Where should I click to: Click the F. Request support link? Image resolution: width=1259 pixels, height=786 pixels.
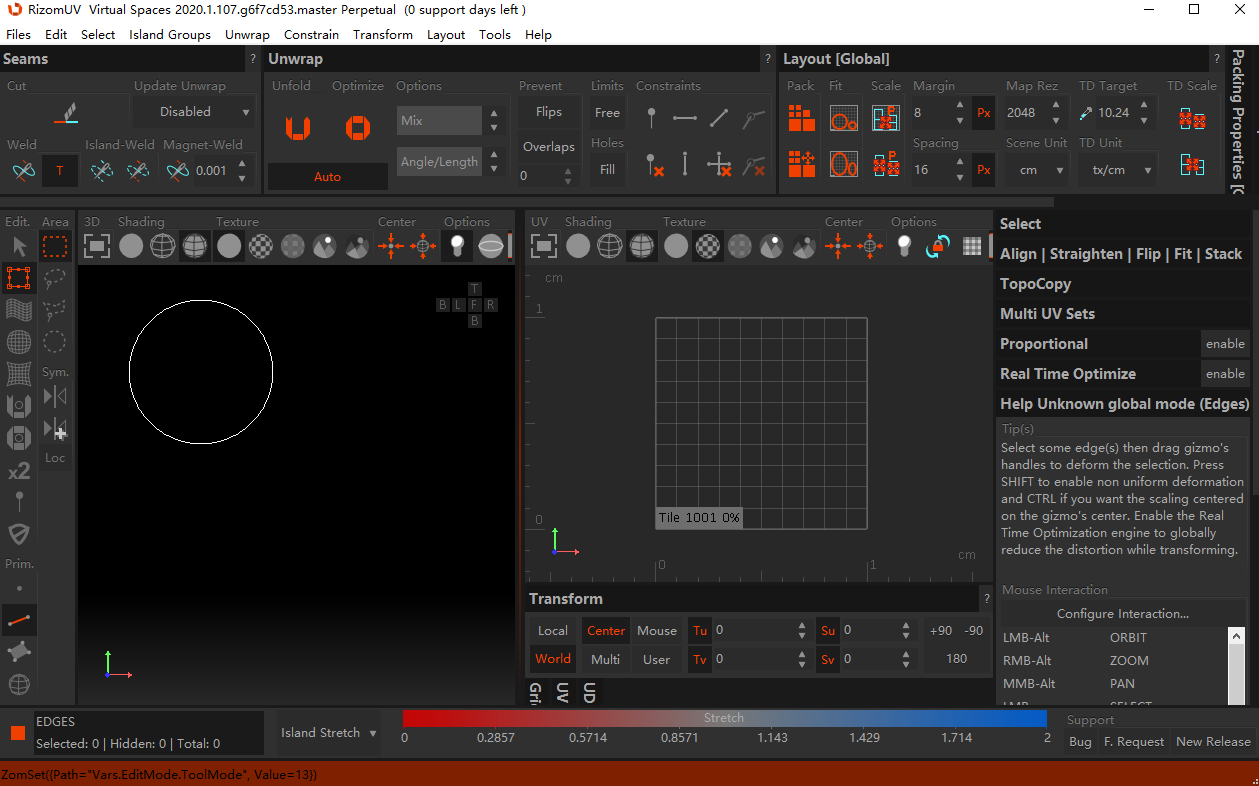click(1134, 742)
